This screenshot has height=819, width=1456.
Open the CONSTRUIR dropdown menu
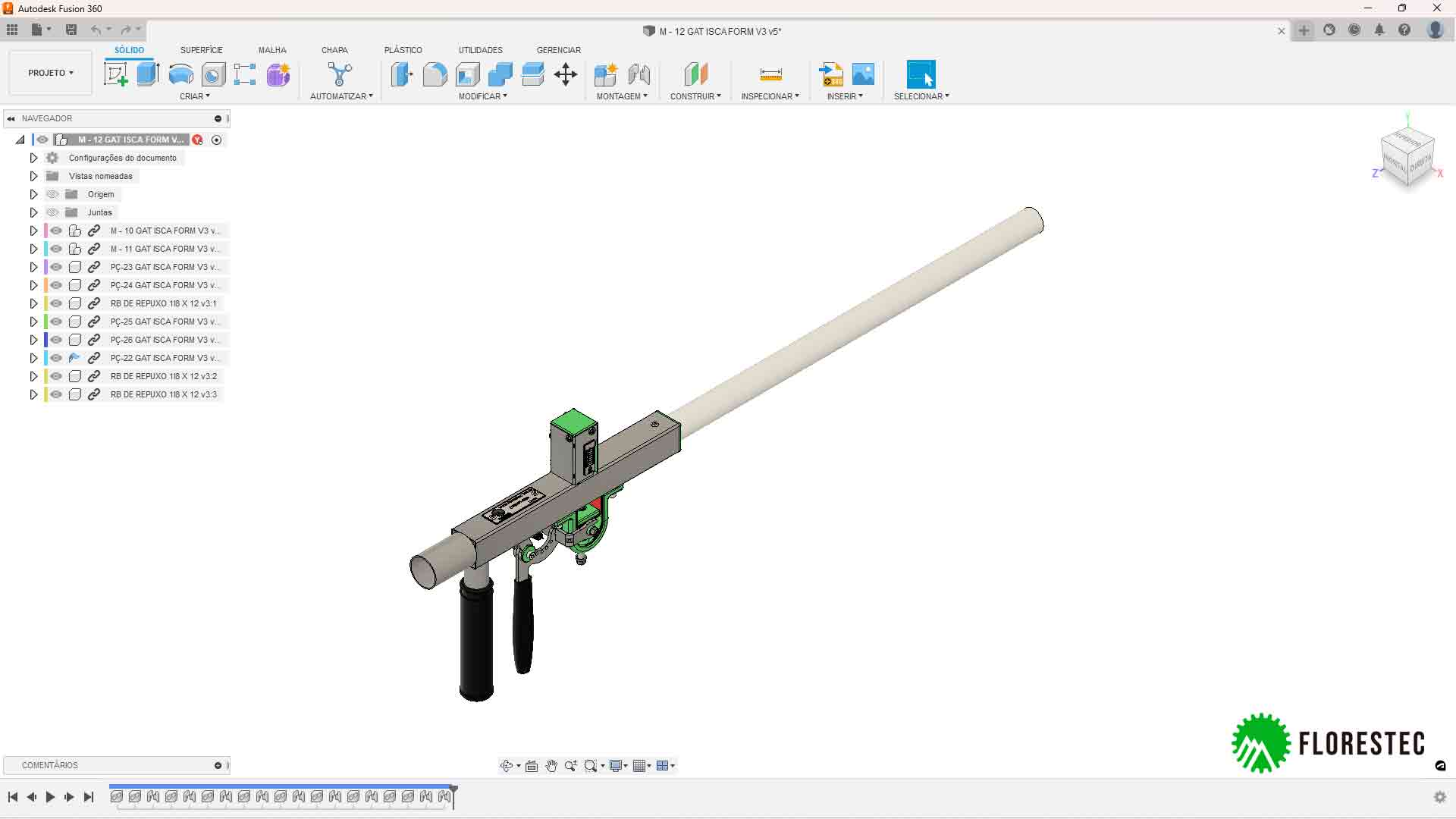pos(695,96)
